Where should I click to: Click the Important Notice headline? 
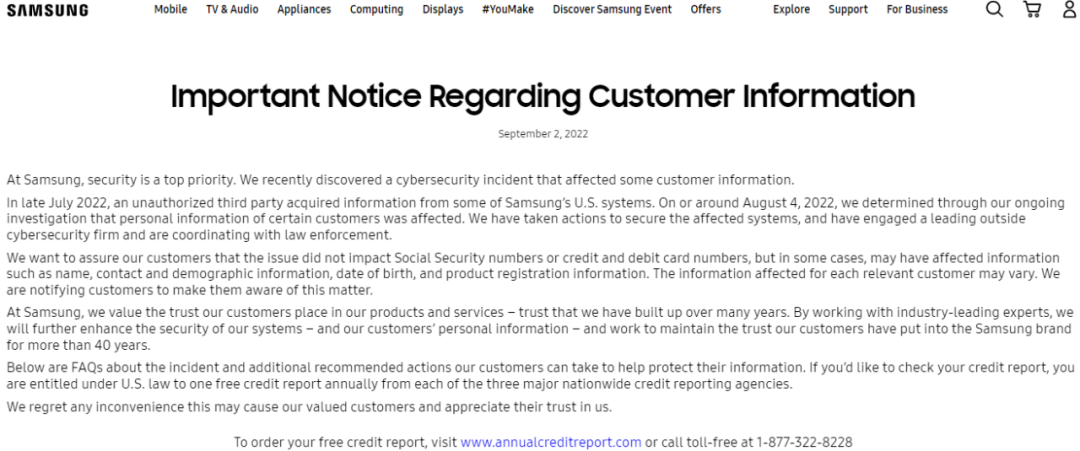543,96
